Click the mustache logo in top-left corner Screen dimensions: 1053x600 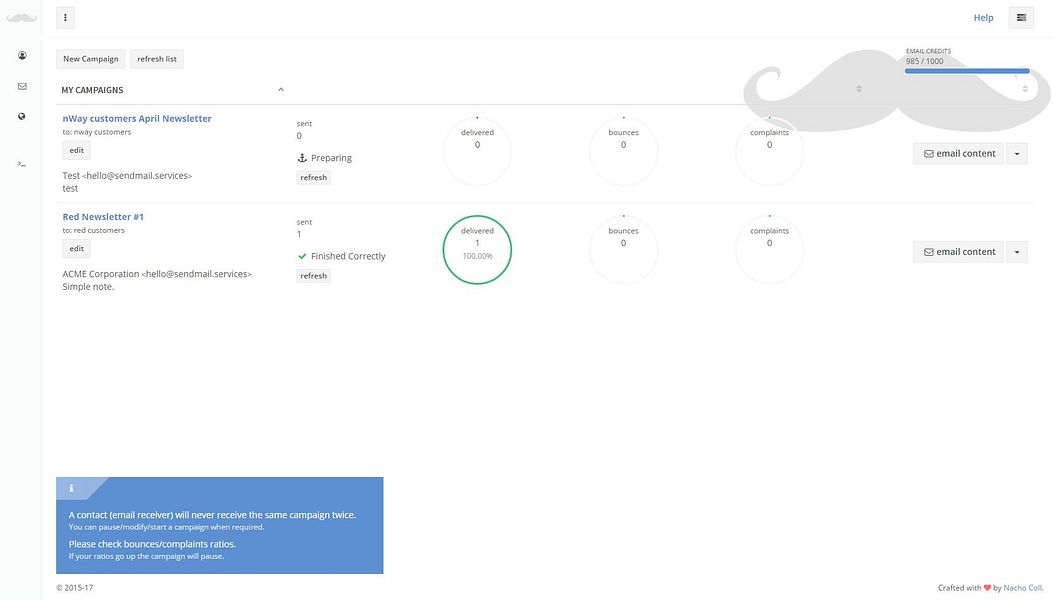[x=21, y=18]
